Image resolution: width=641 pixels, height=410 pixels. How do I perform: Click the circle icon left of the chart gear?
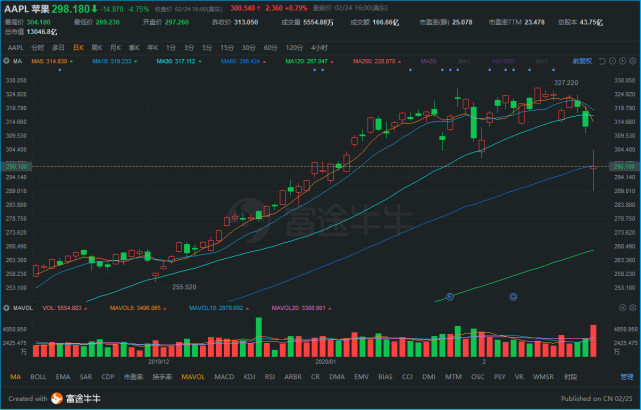[x=623, y=61]
